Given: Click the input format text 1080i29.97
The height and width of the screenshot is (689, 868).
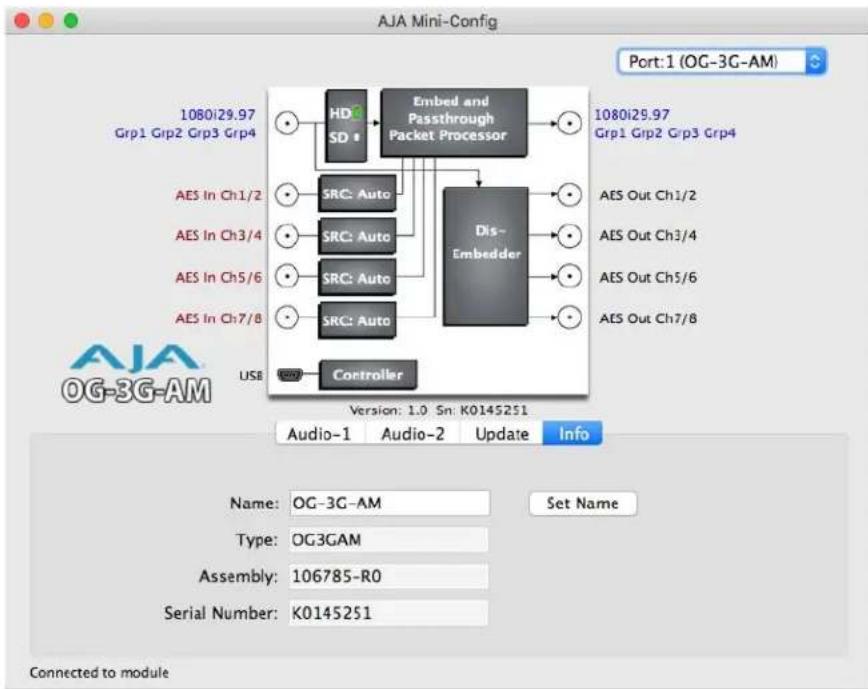Looking at the screenshot, I should [x=218, y=115].
